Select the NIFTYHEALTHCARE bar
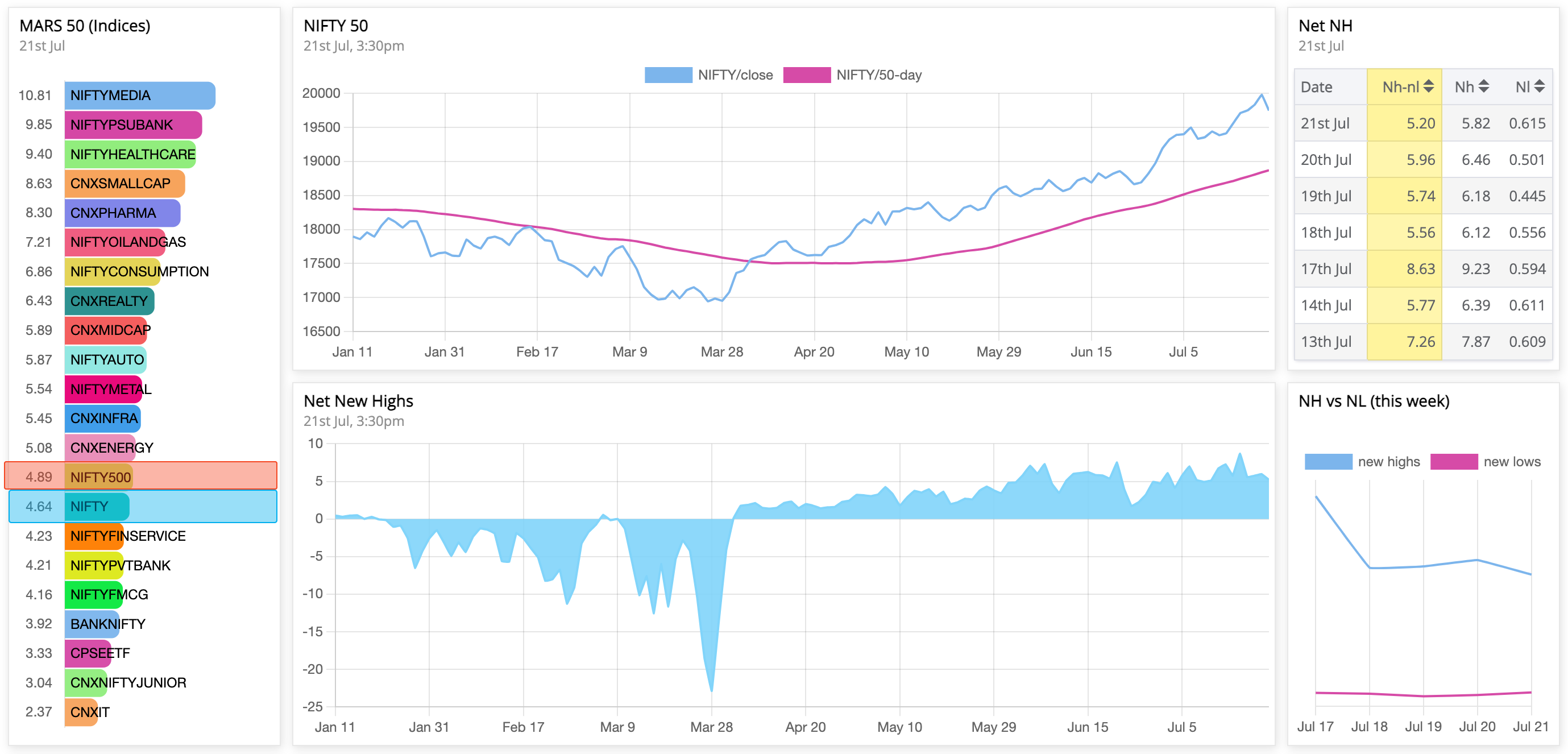This screenshot has height=754, width=1568. [130, 154]
